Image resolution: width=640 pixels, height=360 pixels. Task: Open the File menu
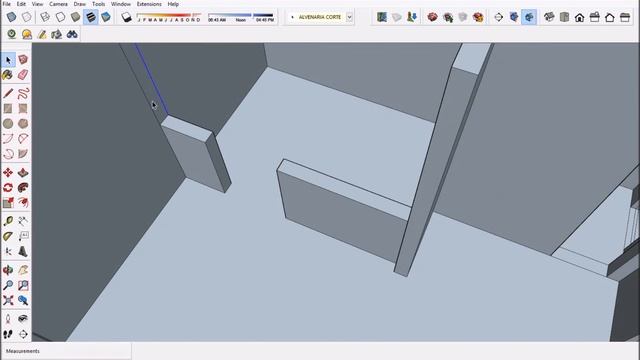[x=7, y=4]
